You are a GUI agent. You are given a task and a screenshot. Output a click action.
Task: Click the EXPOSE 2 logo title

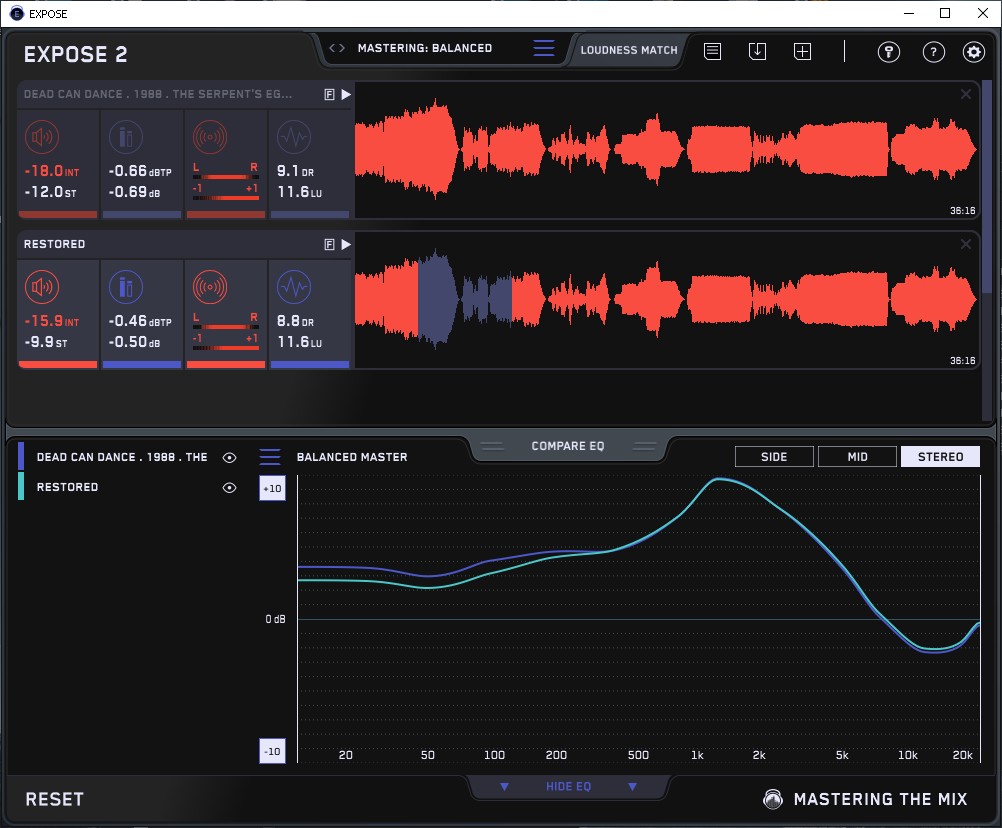coord(75,54)
